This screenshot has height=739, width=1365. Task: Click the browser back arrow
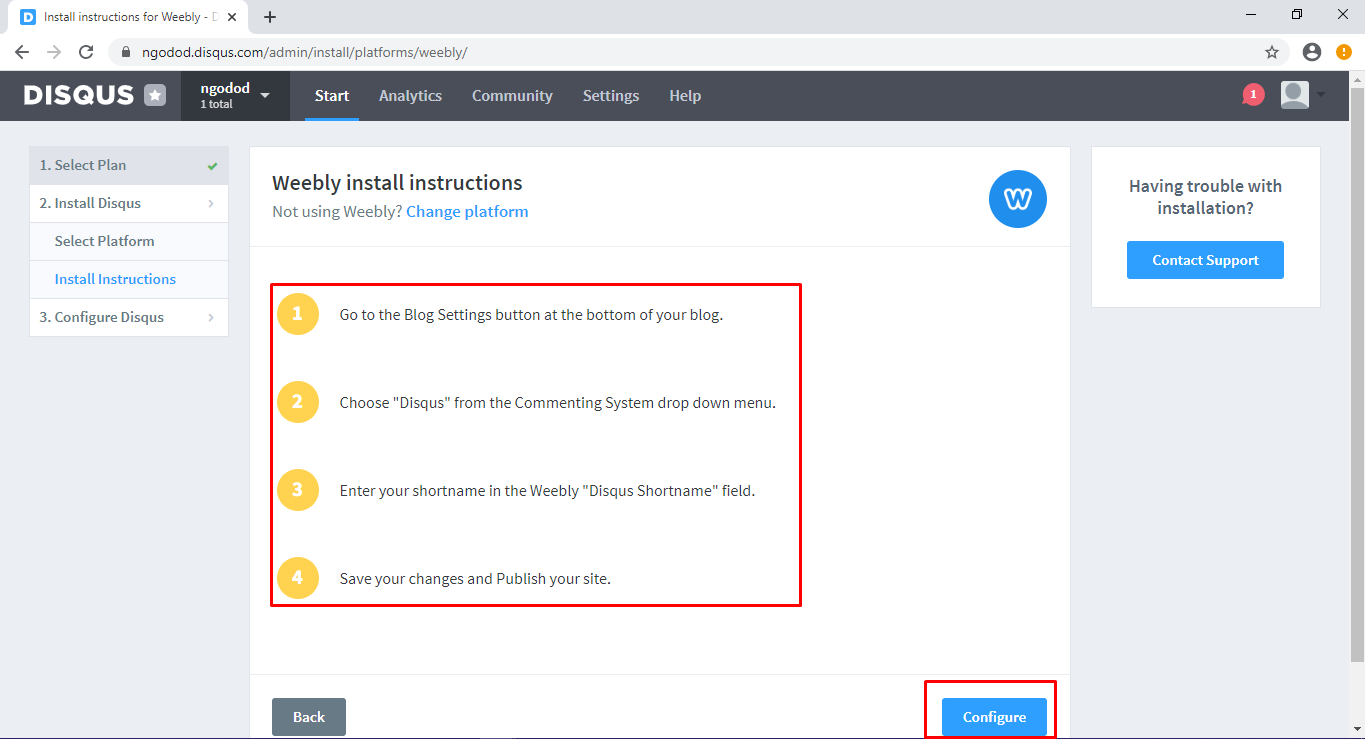tap(22, 52)
